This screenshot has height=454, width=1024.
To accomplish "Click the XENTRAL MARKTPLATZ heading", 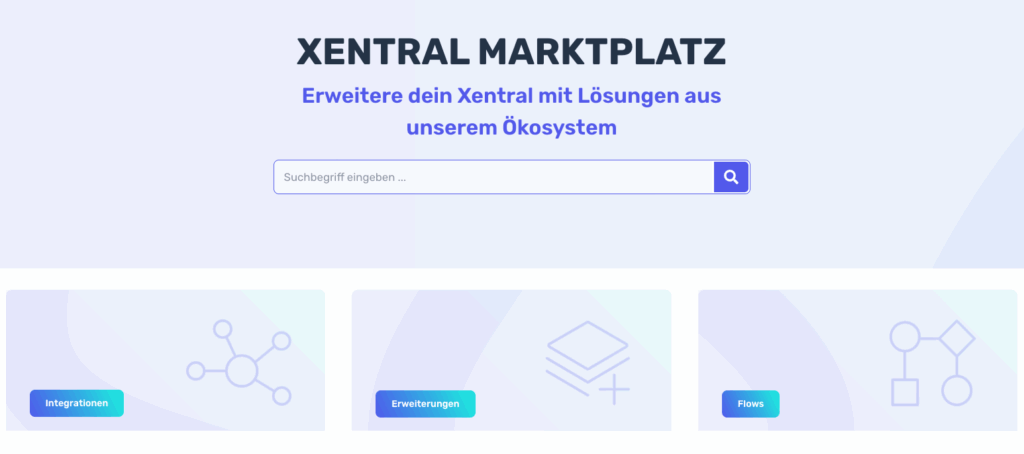I will (511, 52).
